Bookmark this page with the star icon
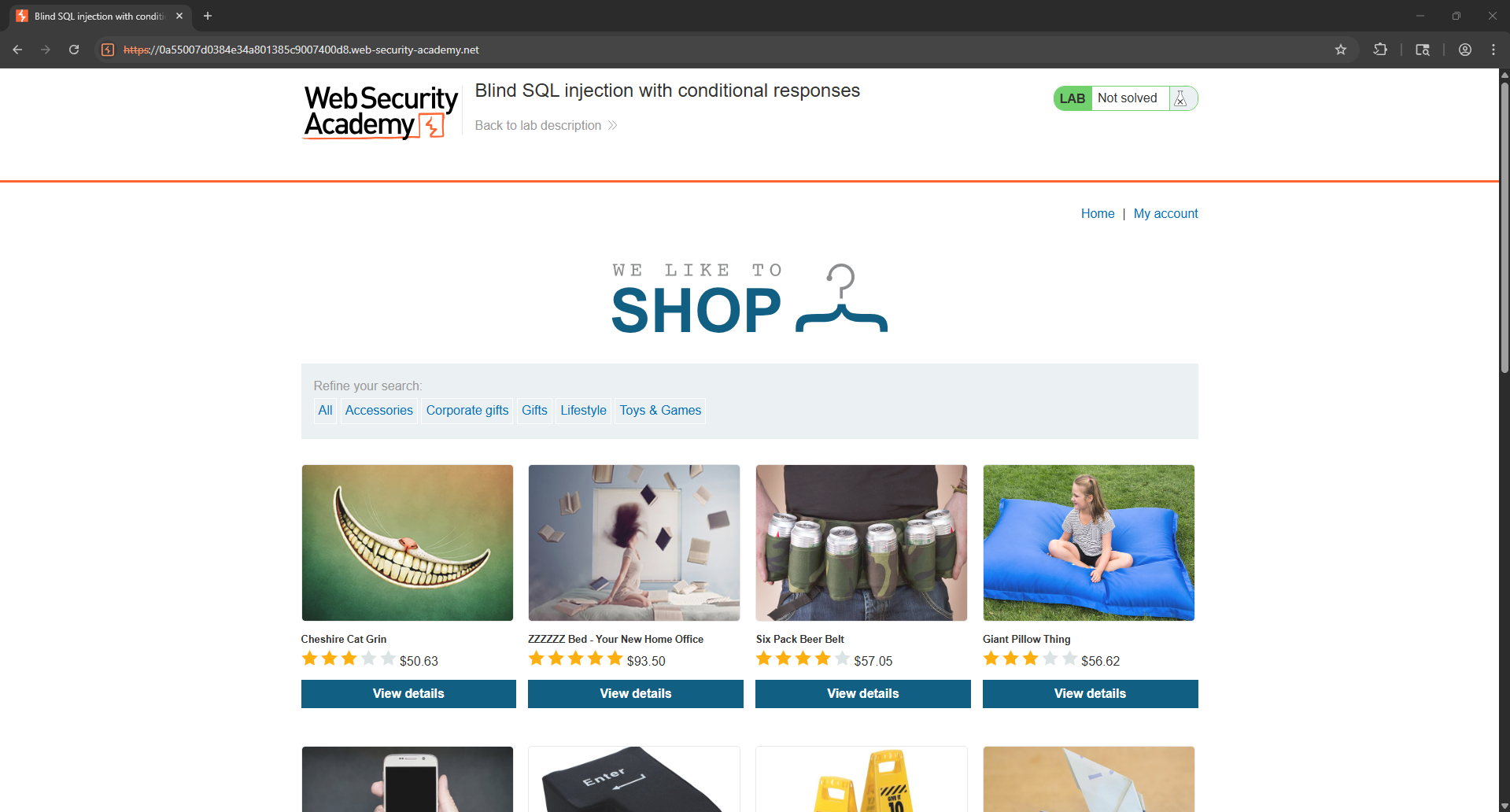 click(1341, 50)
